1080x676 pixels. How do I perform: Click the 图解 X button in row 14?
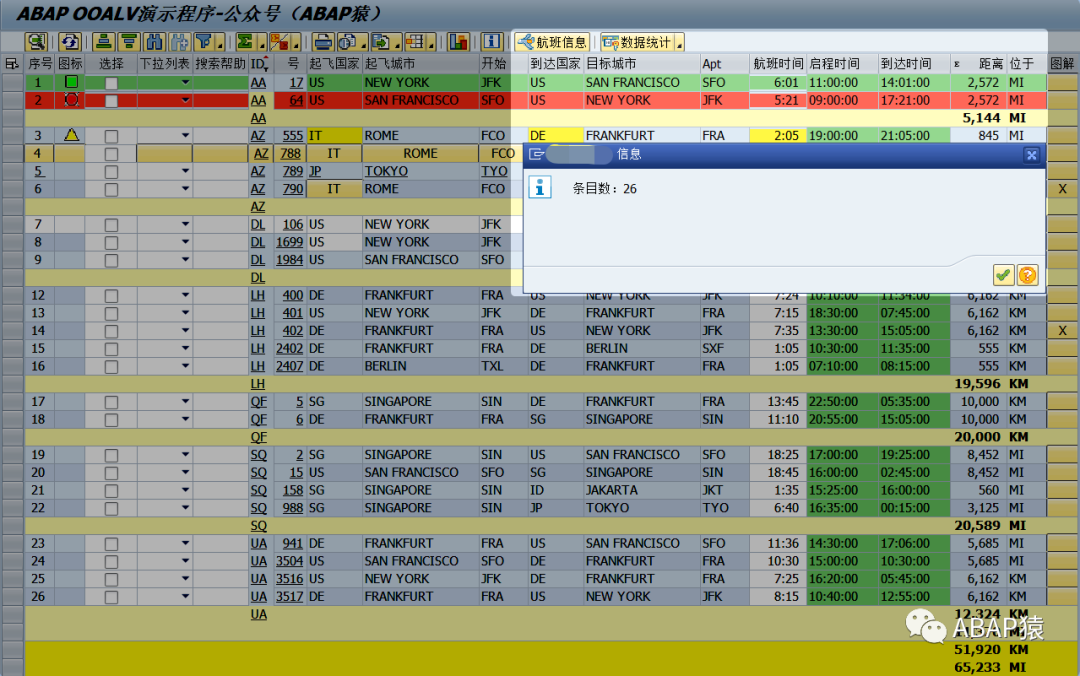click(x=1062, y=331)
